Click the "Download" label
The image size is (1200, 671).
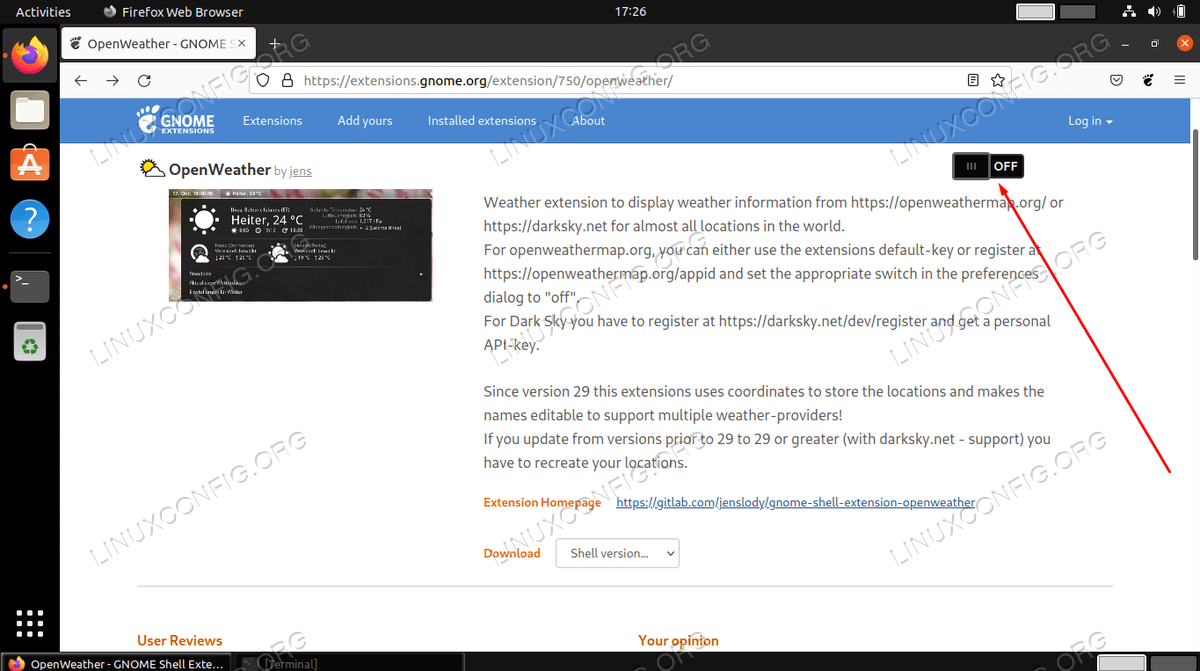pyautogui.click(x=512, y=553)
